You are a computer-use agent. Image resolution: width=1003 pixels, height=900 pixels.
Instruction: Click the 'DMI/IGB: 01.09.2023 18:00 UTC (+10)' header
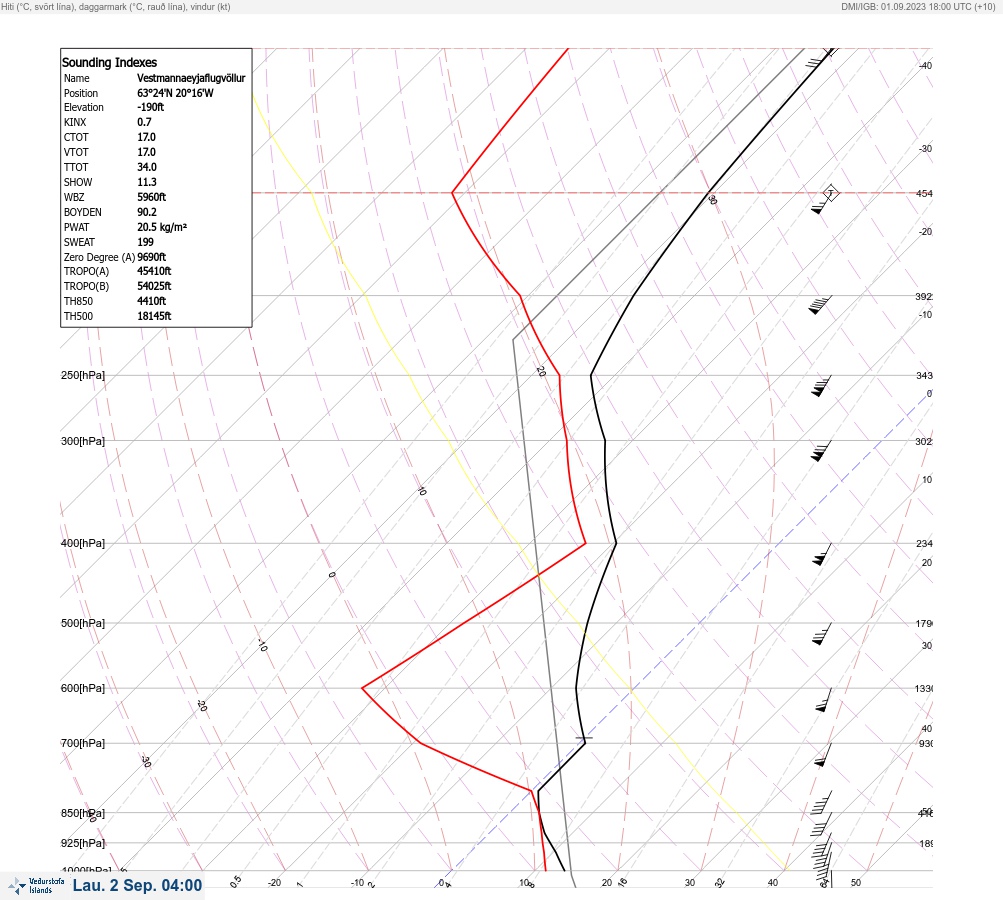pyautogui.click(x=919, y=7)
